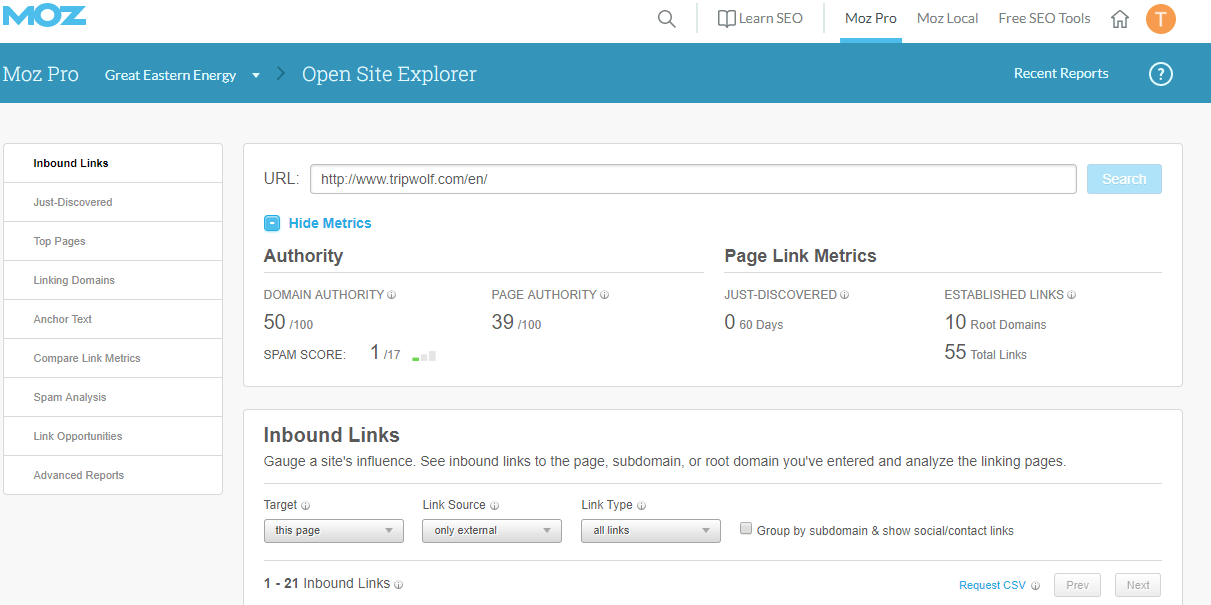Click the Hide Metrics link
Screen dimensions: 1211x605
330,223
